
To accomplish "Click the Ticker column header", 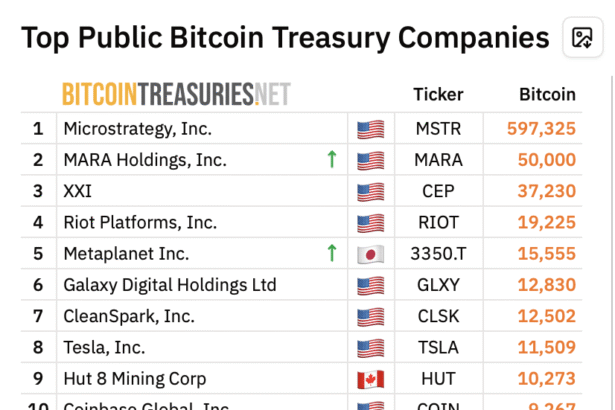I will pyautogui.click(x=438, y=95).
